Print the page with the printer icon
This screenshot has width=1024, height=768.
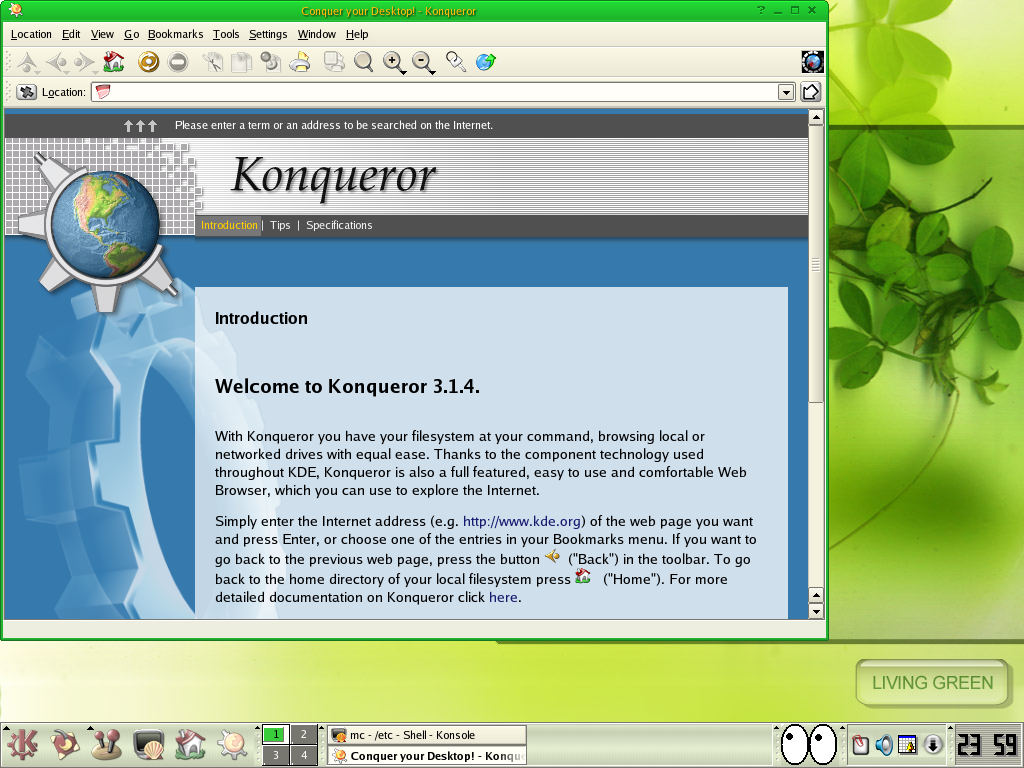point(300,62)
